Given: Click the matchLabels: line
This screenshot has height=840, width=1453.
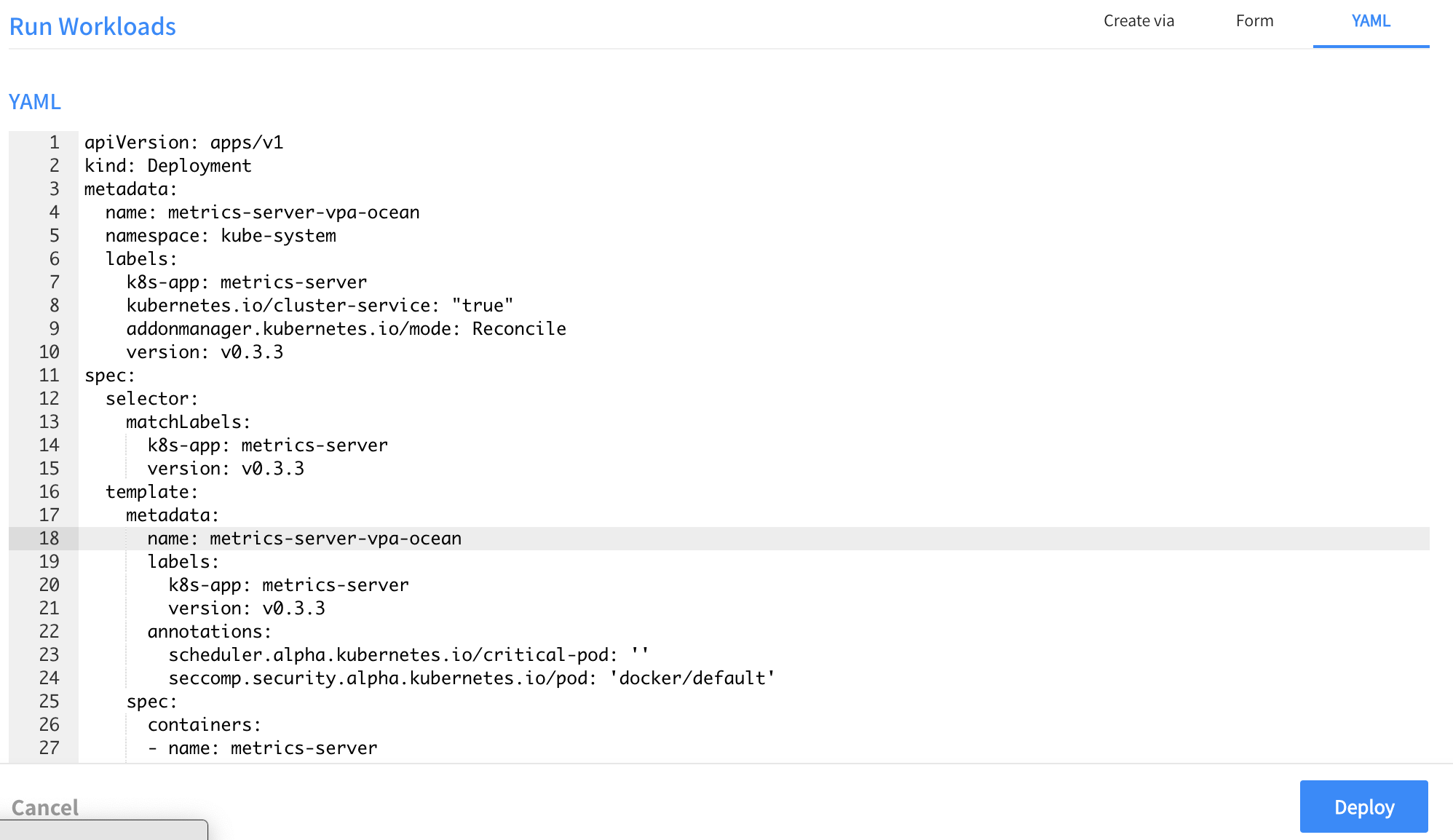Looking at the screenshot, I should point(188,422).
